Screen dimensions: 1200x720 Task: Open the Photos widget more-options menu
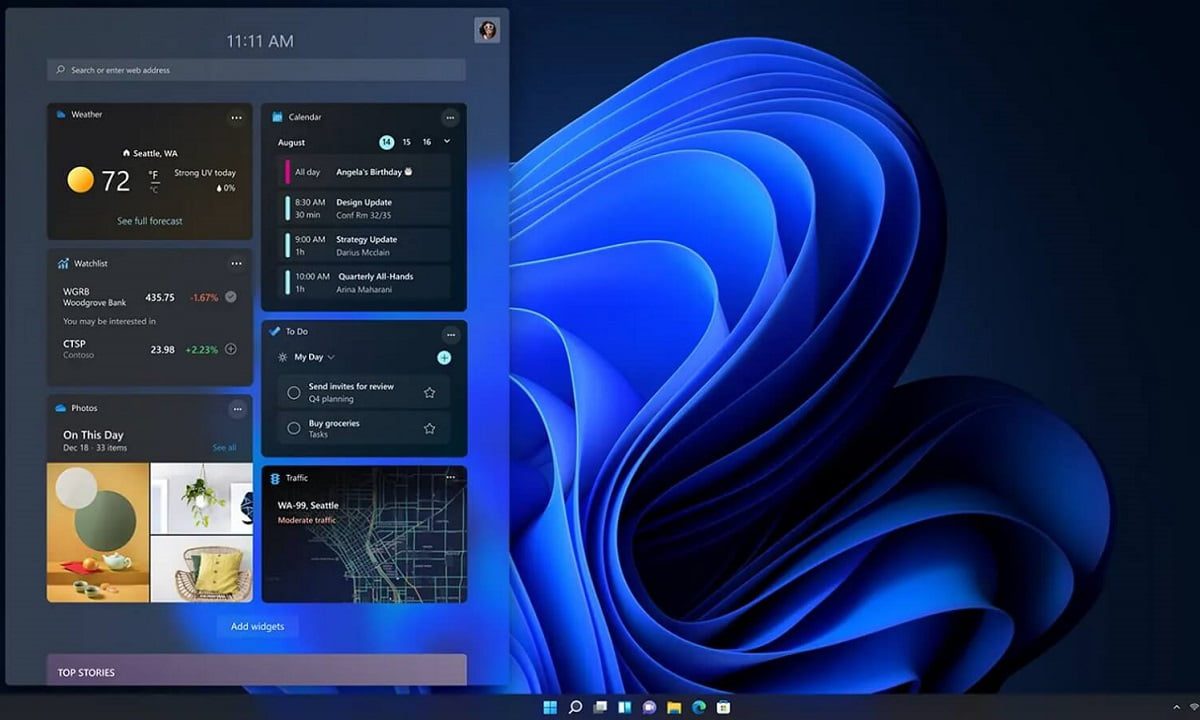(x=237, y=409)
